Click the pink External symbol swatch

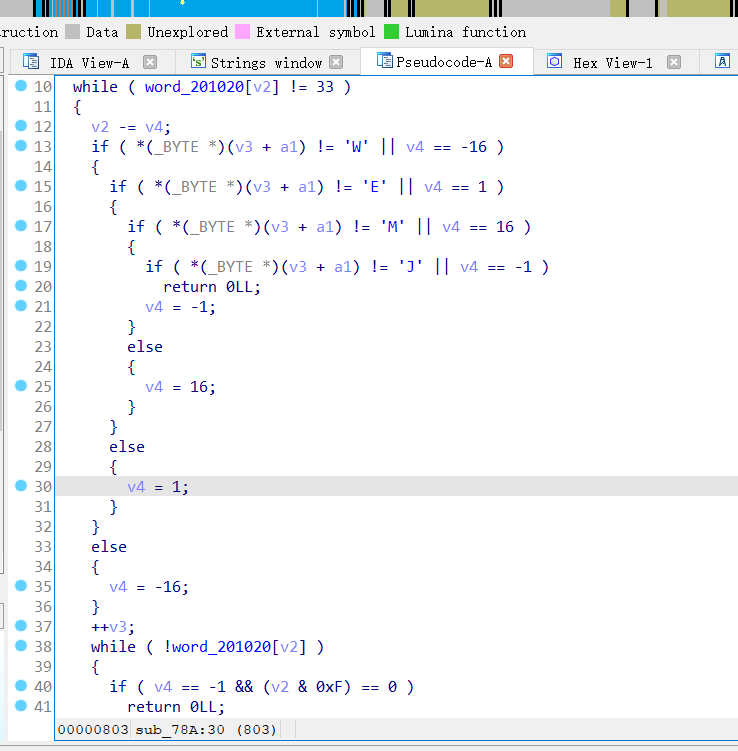click(x=242, y=32)
